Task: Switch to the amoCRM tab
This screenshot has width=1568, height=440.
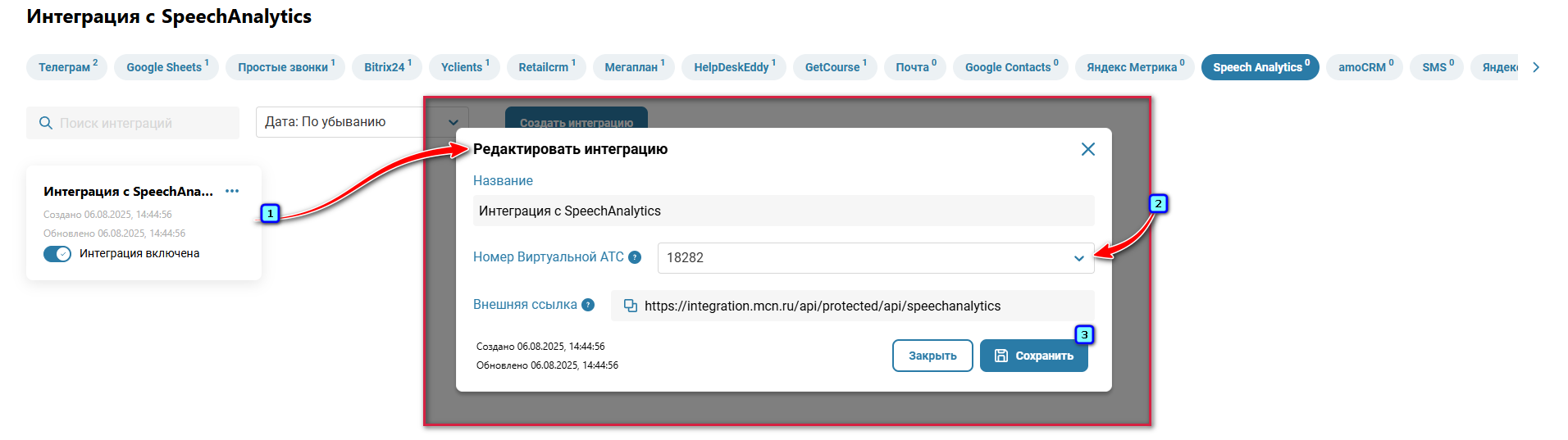Action: [x=1365, y=67]
